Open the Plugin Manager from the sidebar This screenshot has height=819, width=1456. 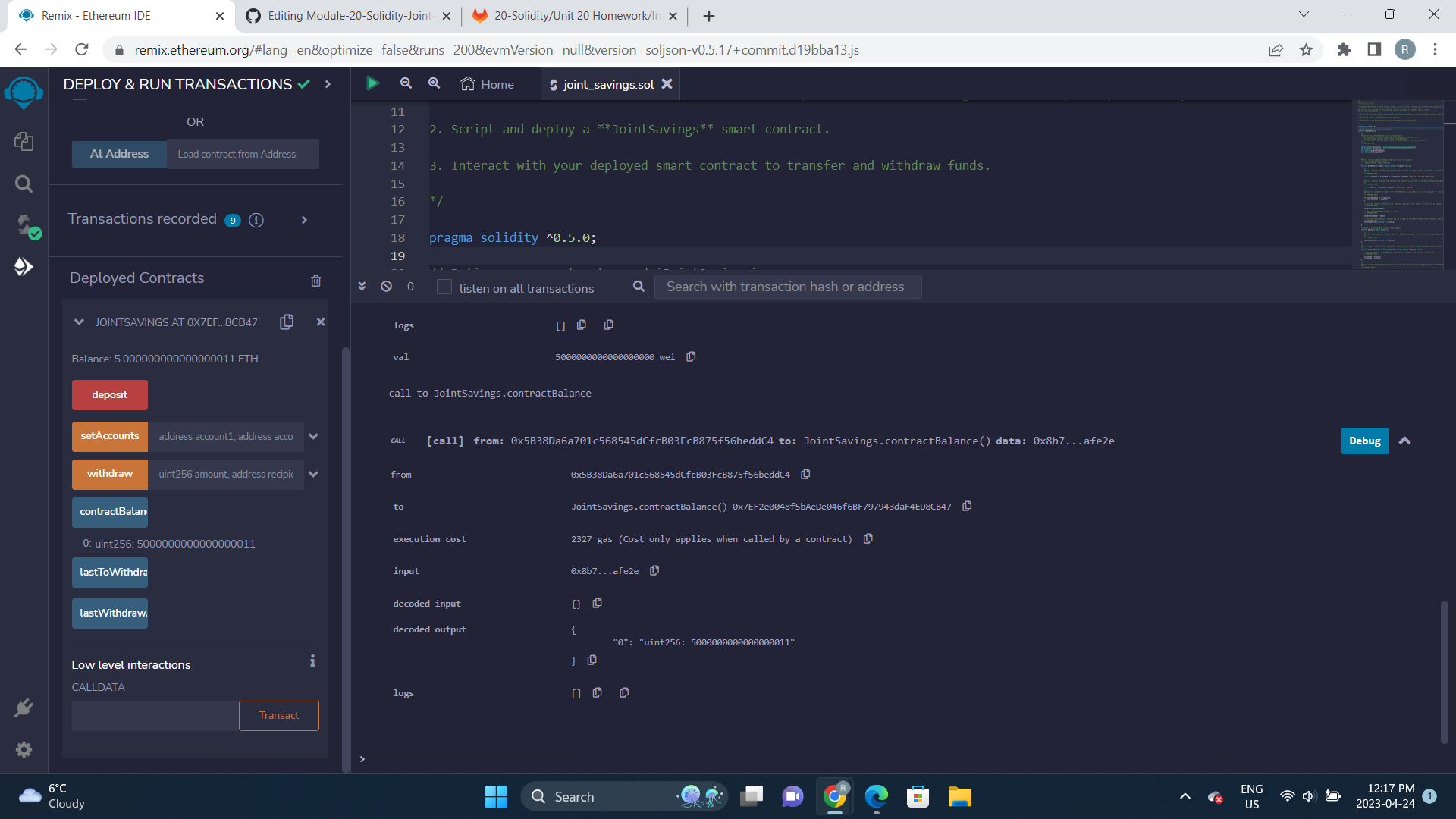[x=24, y=708]
